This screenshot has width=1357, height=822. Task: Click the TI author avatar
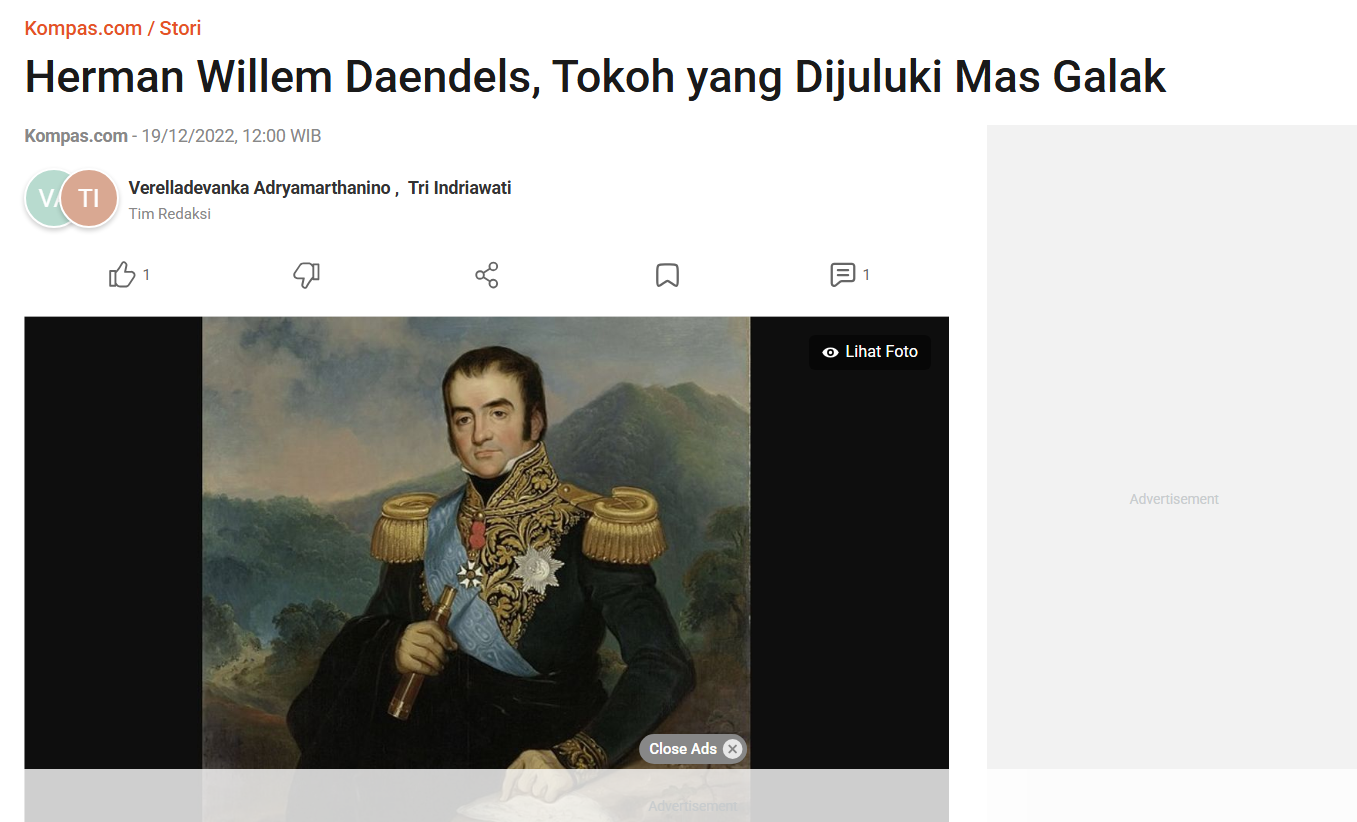click(x=89, y=198)
